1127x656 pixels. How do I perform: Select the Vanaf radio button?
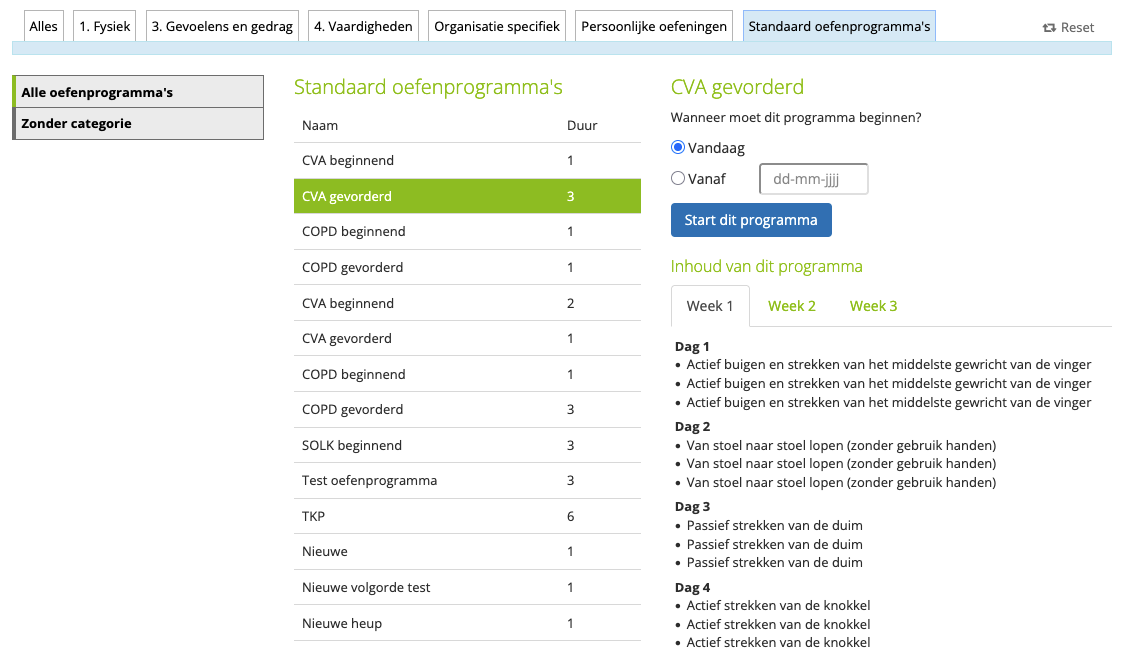pyautogui.click(x=678, y=178)
